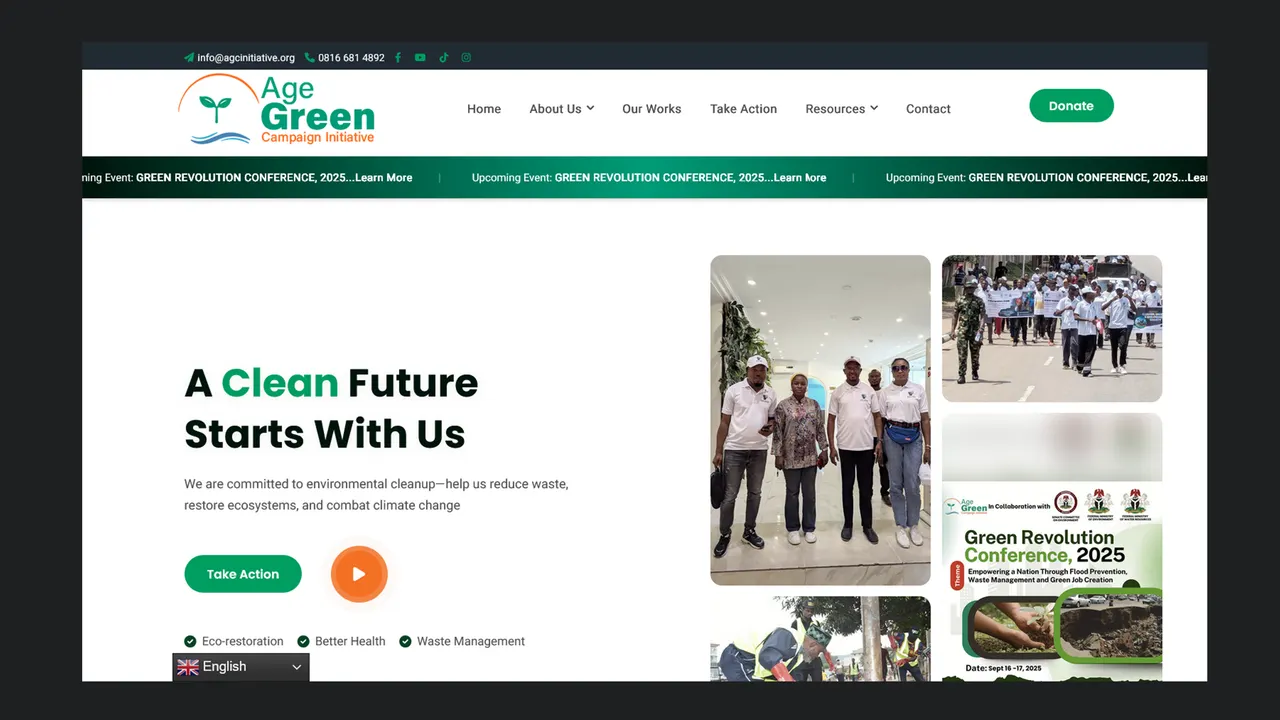
Task: Click the Eco-restoration feature label
Action: (234, 642)
